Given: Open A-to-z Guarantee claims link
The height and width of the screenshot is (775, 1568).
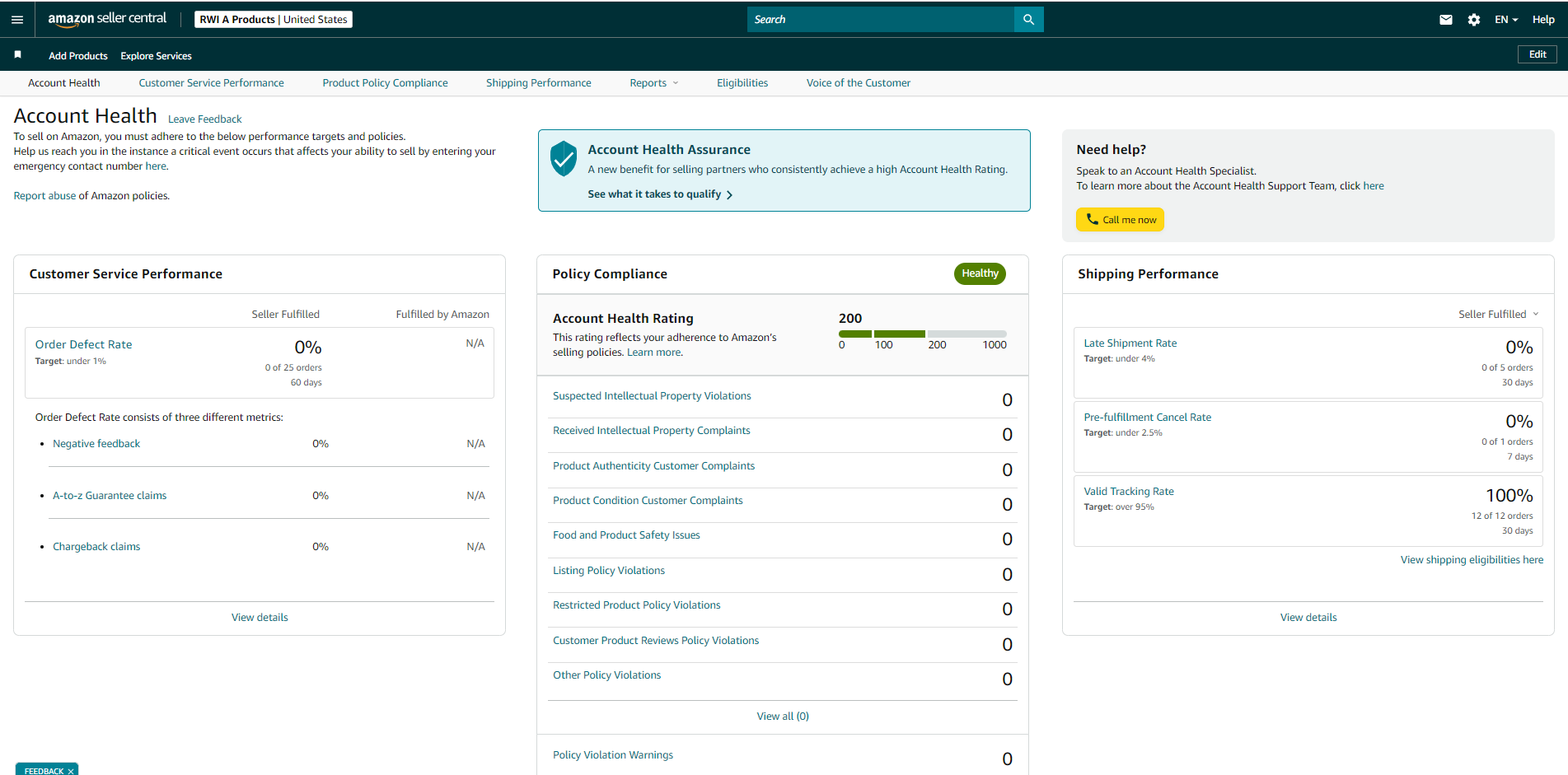Looking at the screenshot, I should point(110,496).
